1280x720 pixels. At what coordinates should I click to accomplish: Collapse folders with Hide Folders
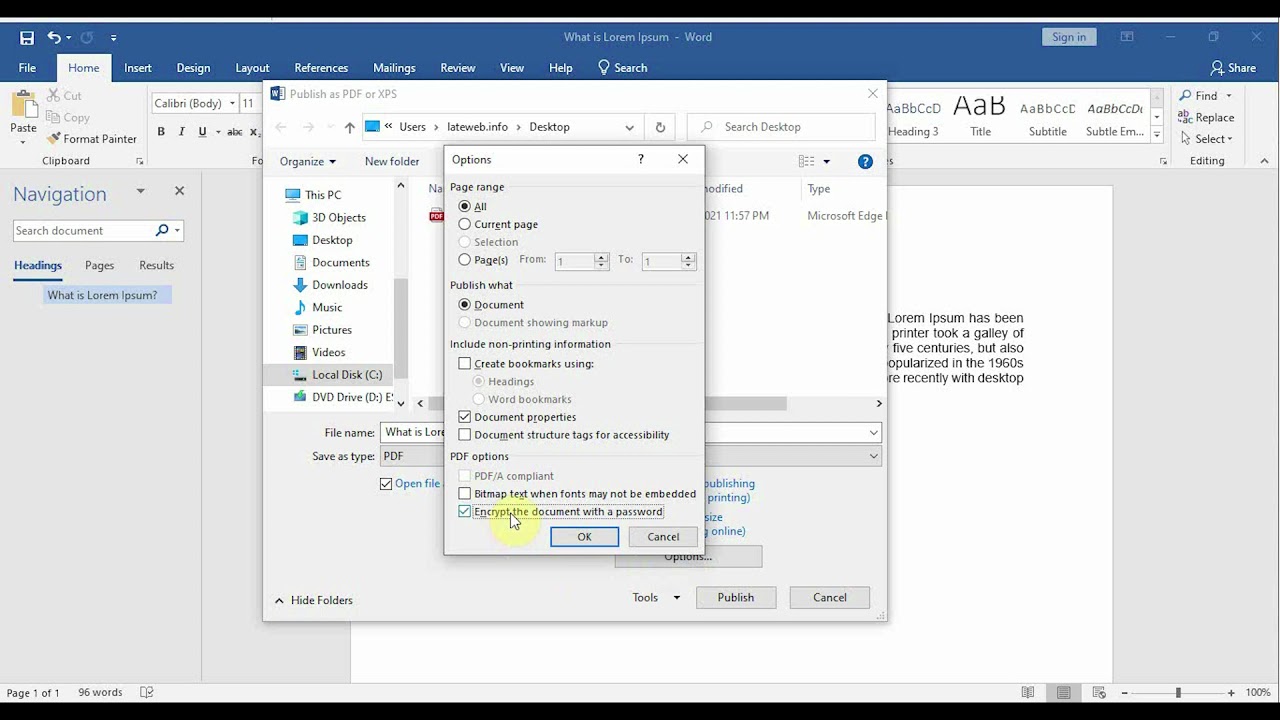pyautogui.click(x=313, y=600)
